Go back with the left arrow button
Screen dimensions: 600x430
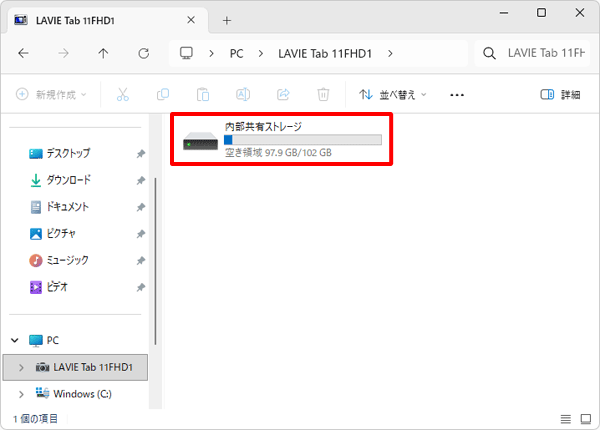23,53
